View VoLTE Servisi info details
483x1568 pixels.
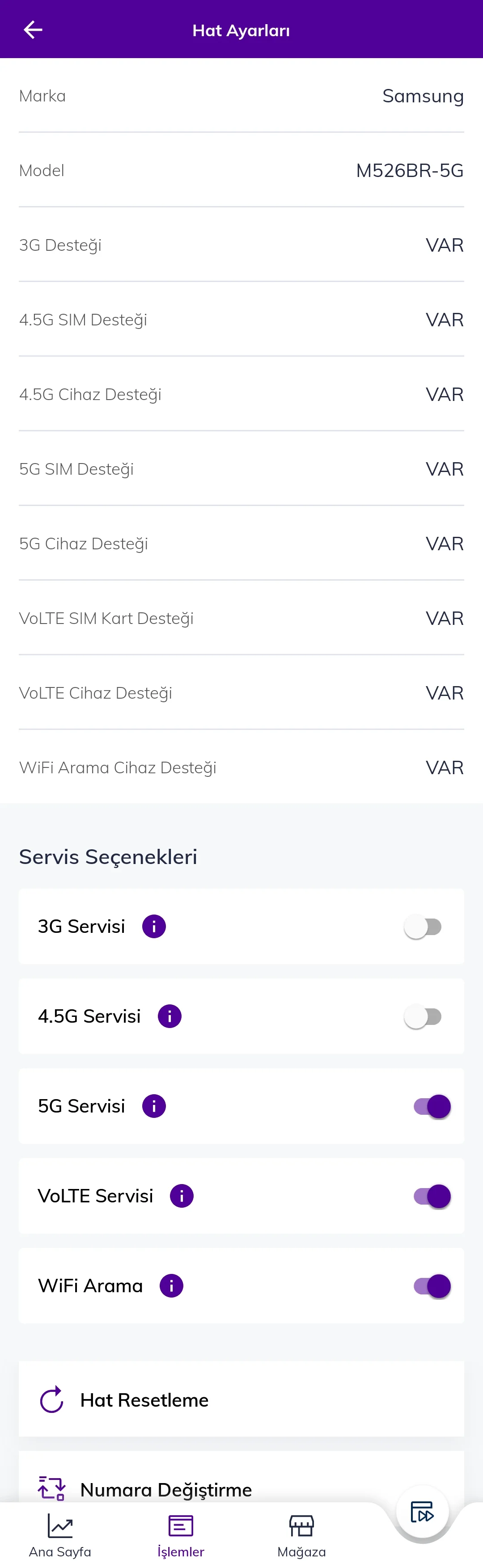[x=182, y=1196]
